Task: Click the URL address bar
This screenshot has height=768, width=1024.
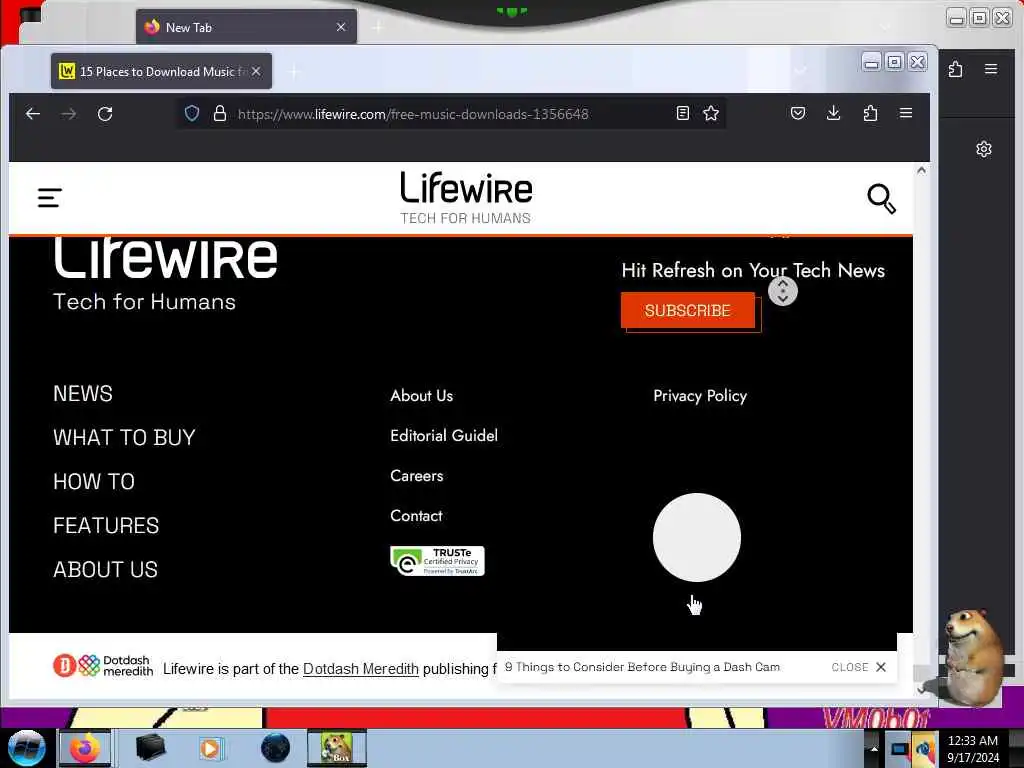Action: (x=451, y=114)
